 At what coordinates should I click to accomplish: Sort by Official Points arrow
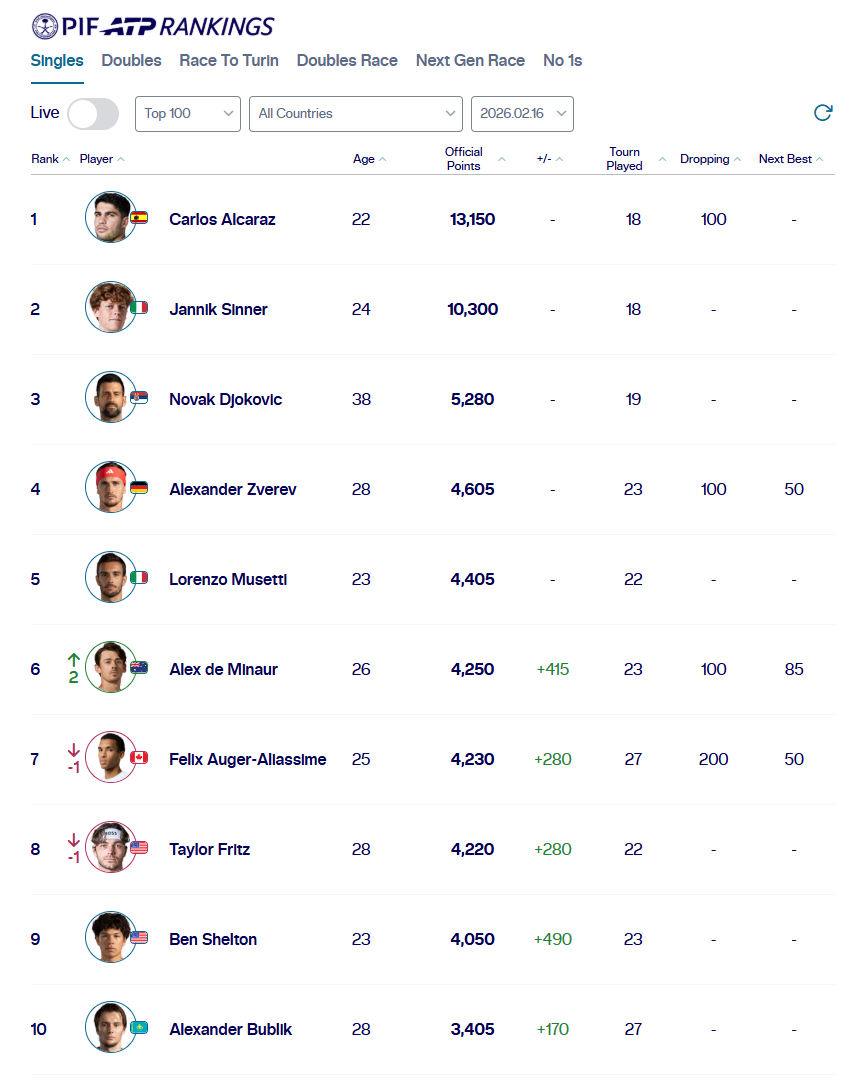point(502,160)
